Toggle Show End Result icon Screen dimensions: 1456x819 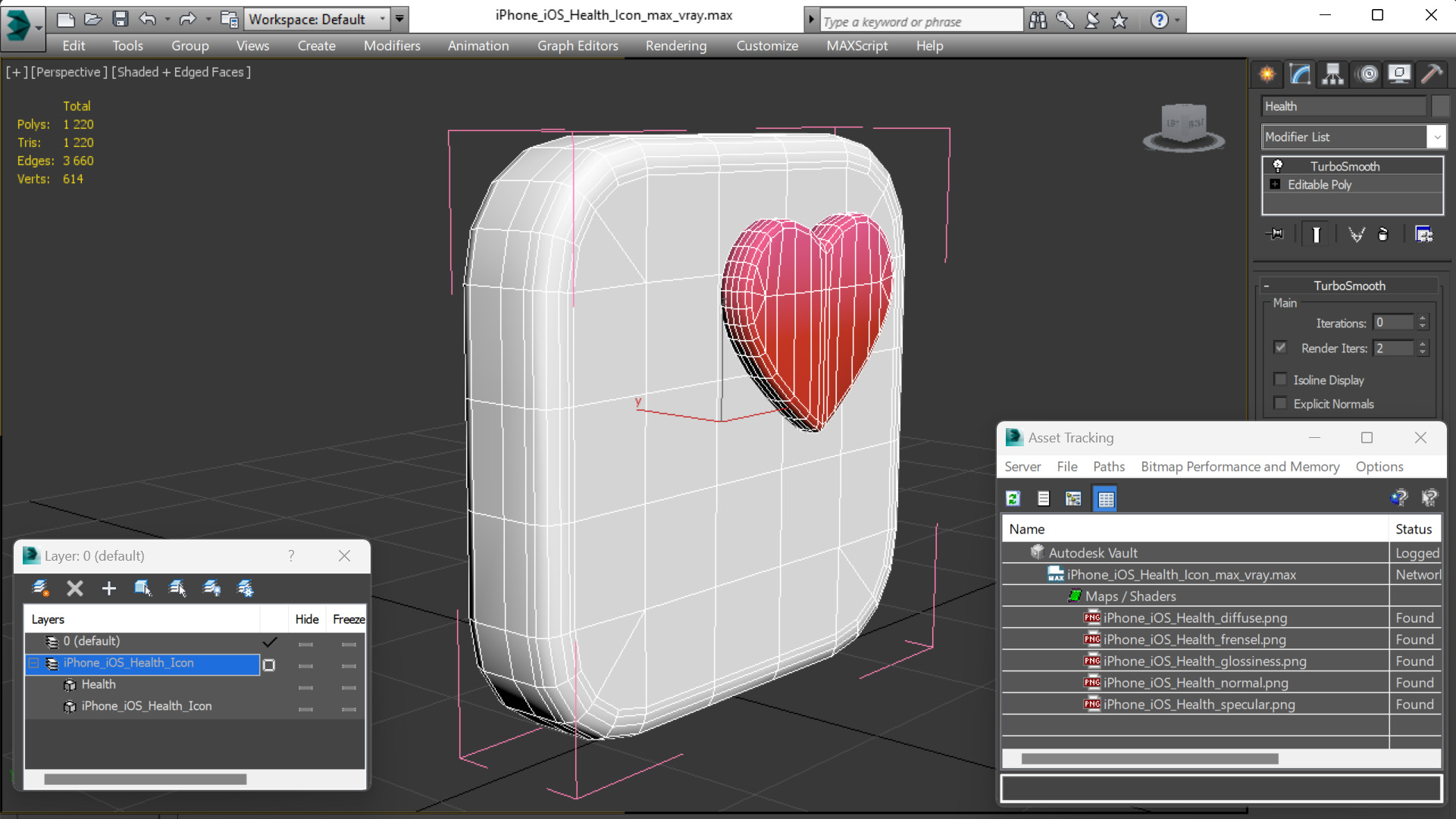pos(1316,234)
